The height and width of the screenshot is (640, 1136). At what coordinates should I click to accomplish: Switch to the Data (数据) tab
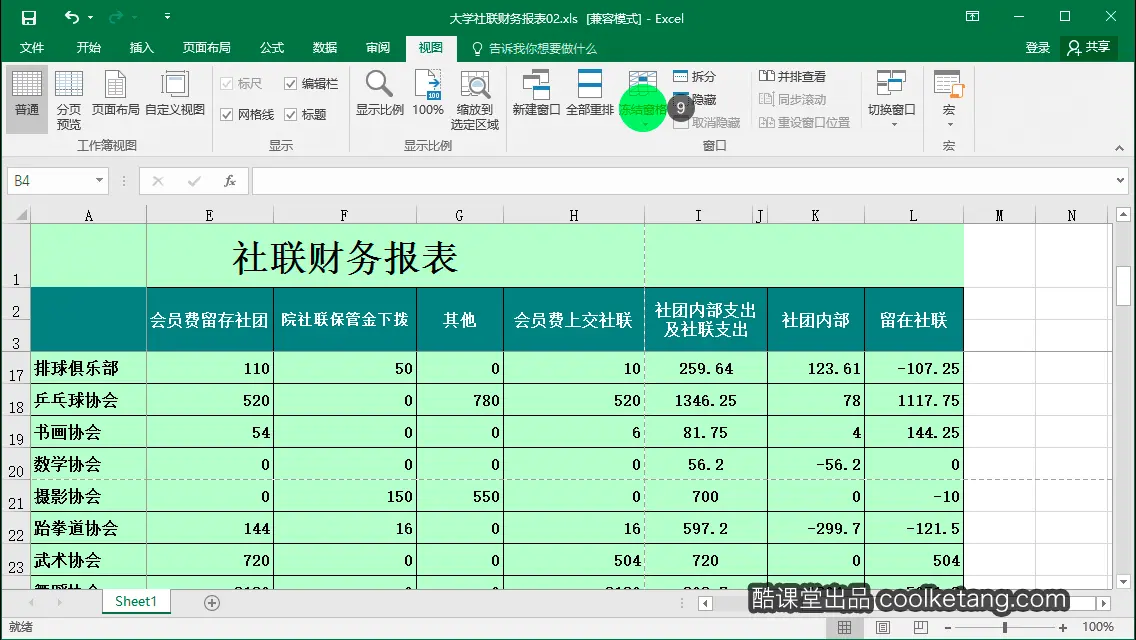325,48
